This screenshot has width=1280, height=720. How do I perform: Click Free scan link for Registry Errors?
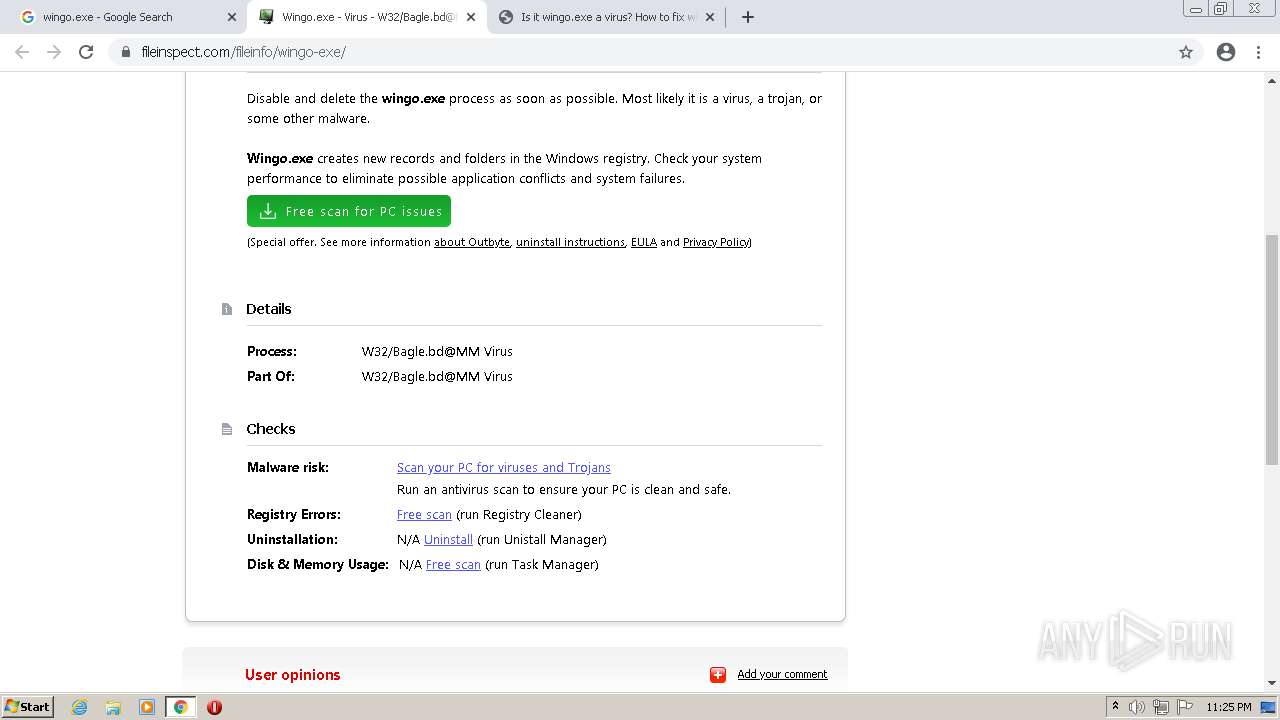coord(424,514)
